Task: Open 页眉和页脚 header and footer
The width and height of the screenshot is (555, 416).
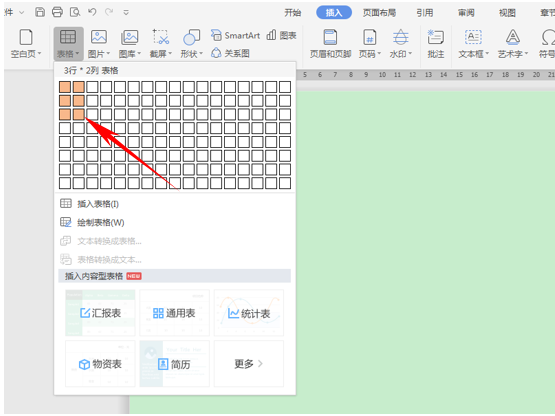Action: click(330, 44)
